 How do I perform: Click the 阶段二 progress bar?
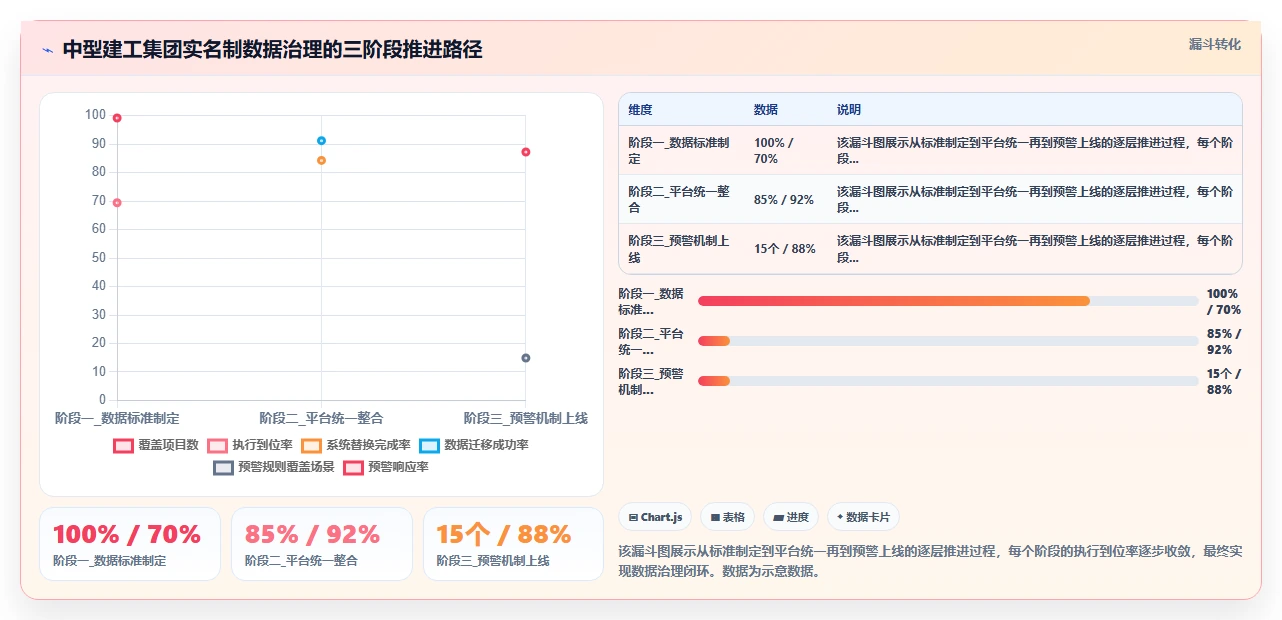[x=948, y=341]
